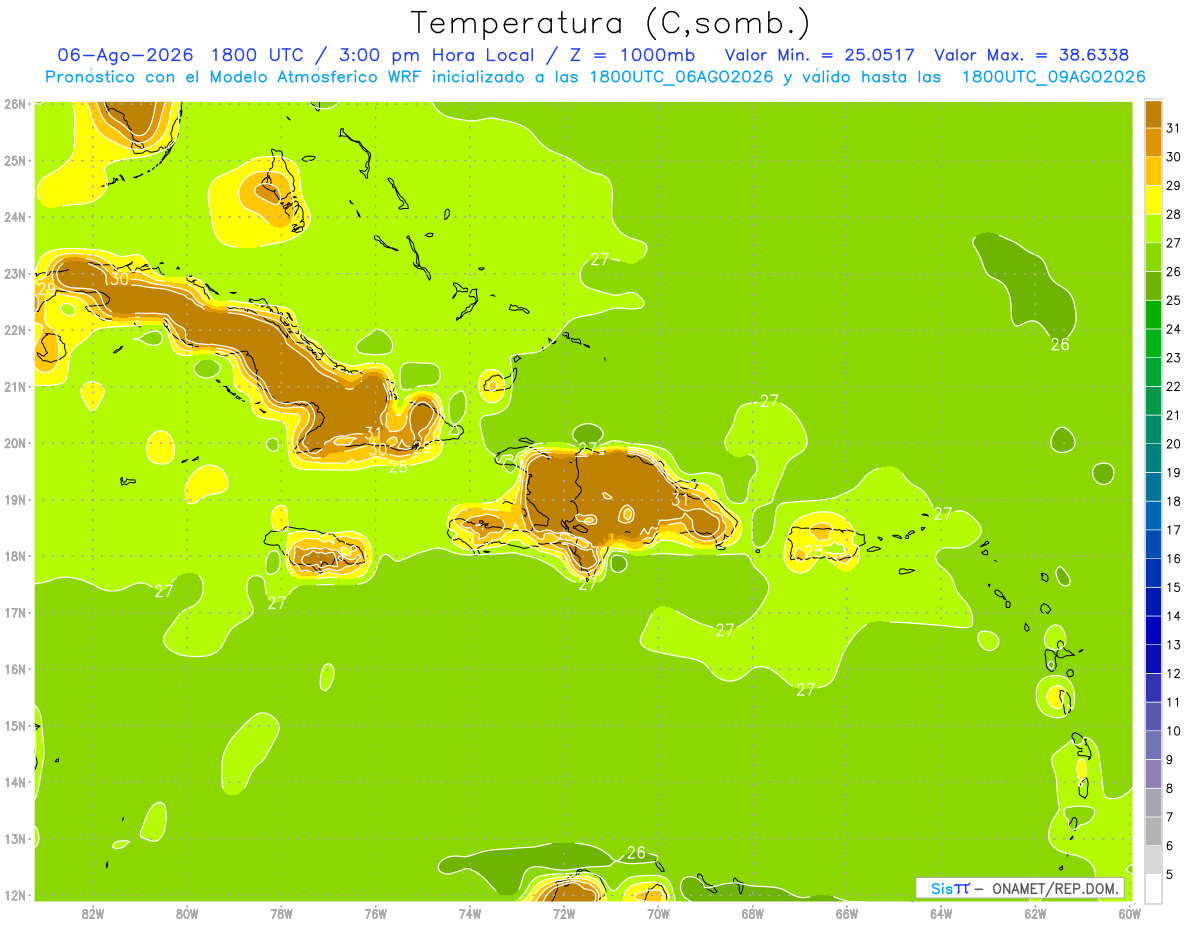Click the 76W longitude label
The image size is (1200, 927).
pos(375,913)
